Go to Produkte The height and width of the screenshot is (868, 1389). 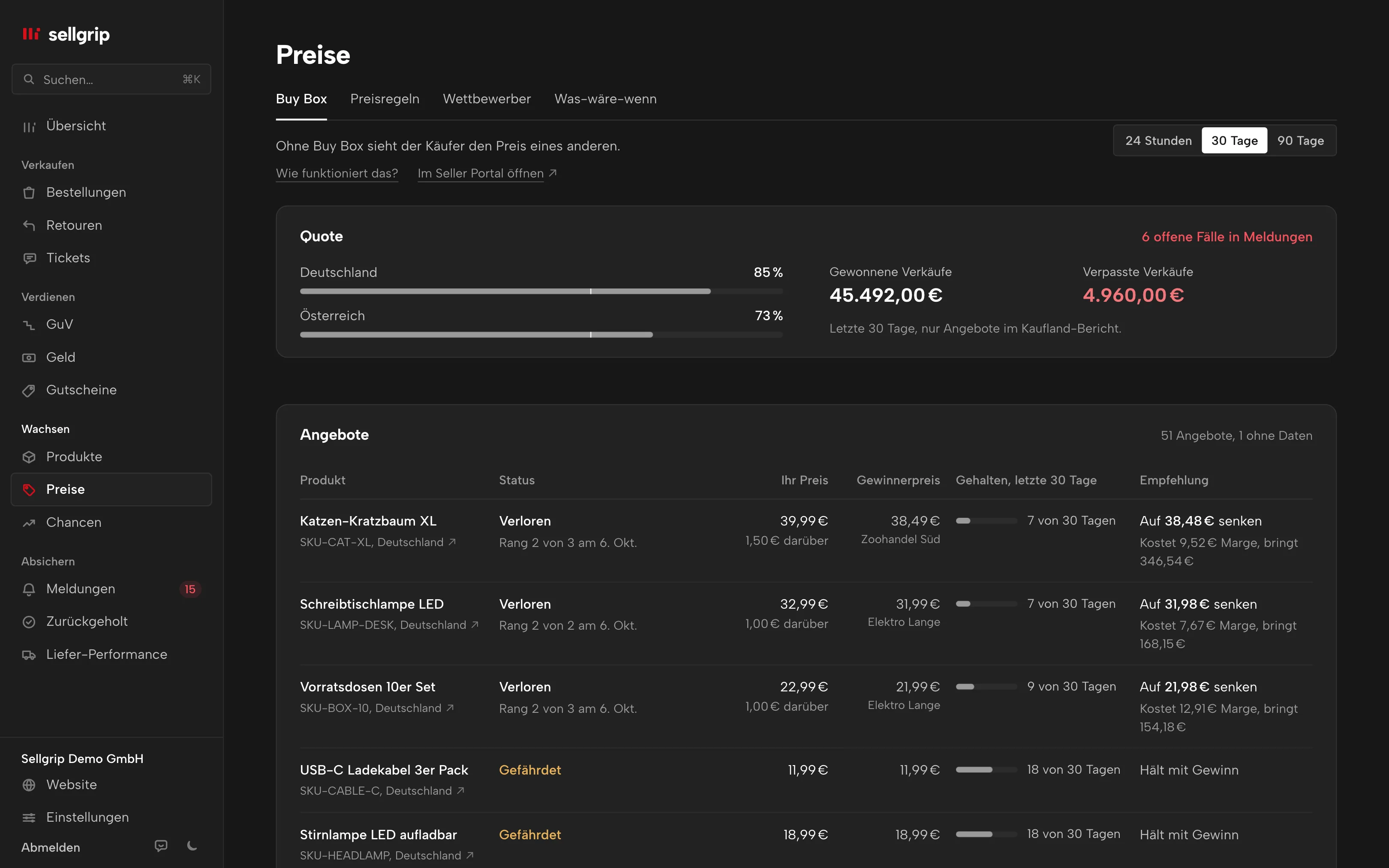pyautogui.click(x=111, y=457)
